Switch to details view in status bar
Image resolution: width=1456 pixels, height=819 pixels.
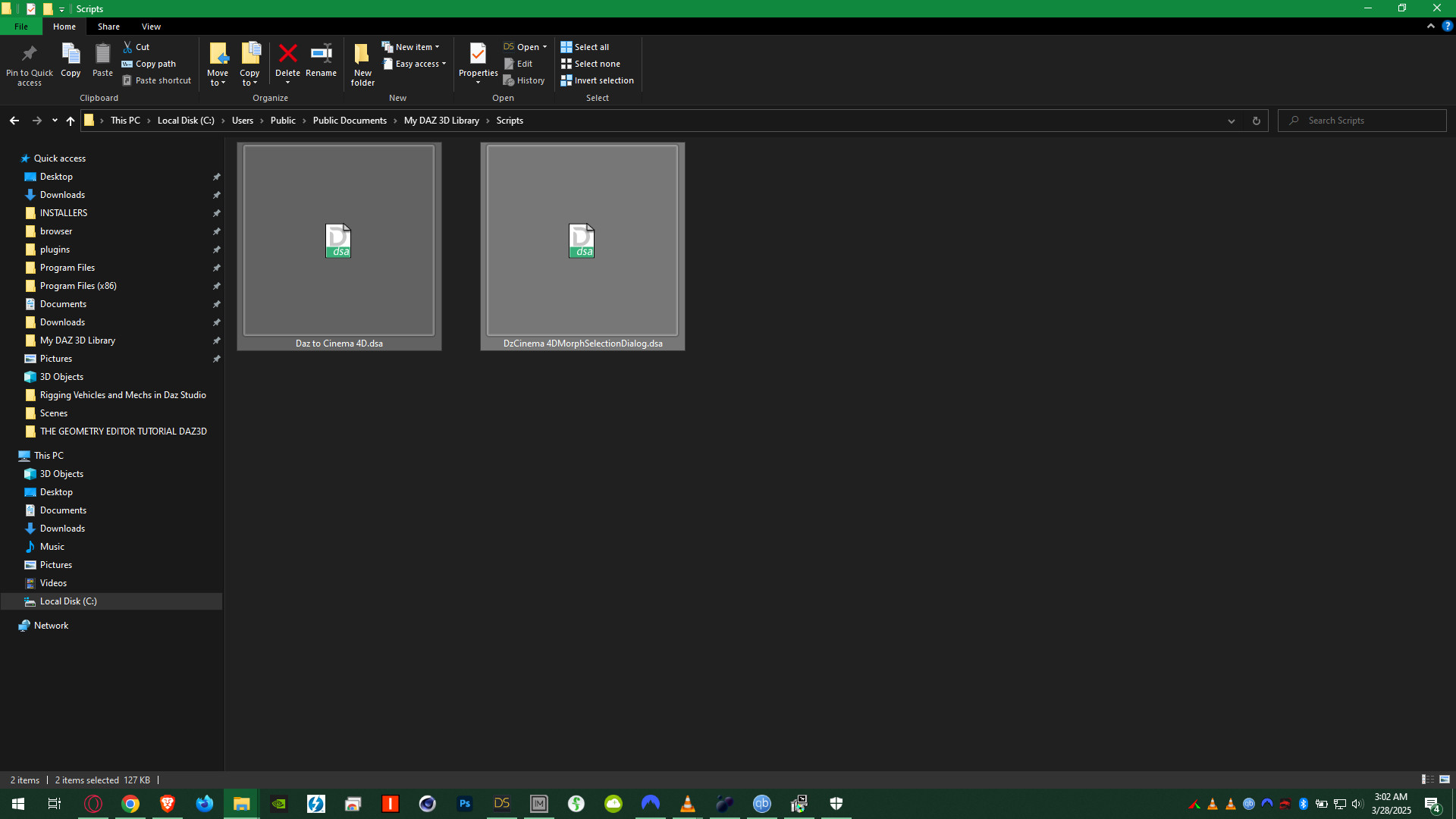pyautogui.click(x=1427, y=780)
